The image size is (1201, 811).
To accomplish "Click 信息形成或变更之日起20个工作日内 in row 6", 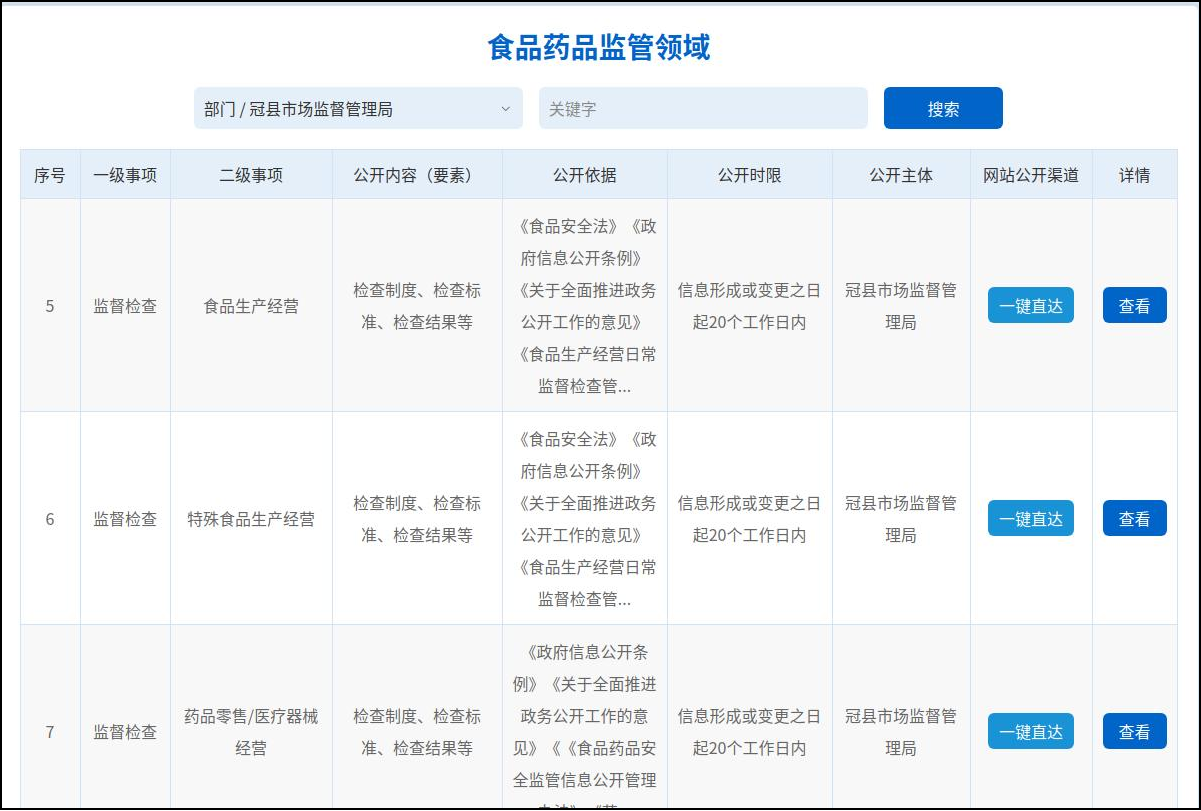I will click(x=750, y=519).
